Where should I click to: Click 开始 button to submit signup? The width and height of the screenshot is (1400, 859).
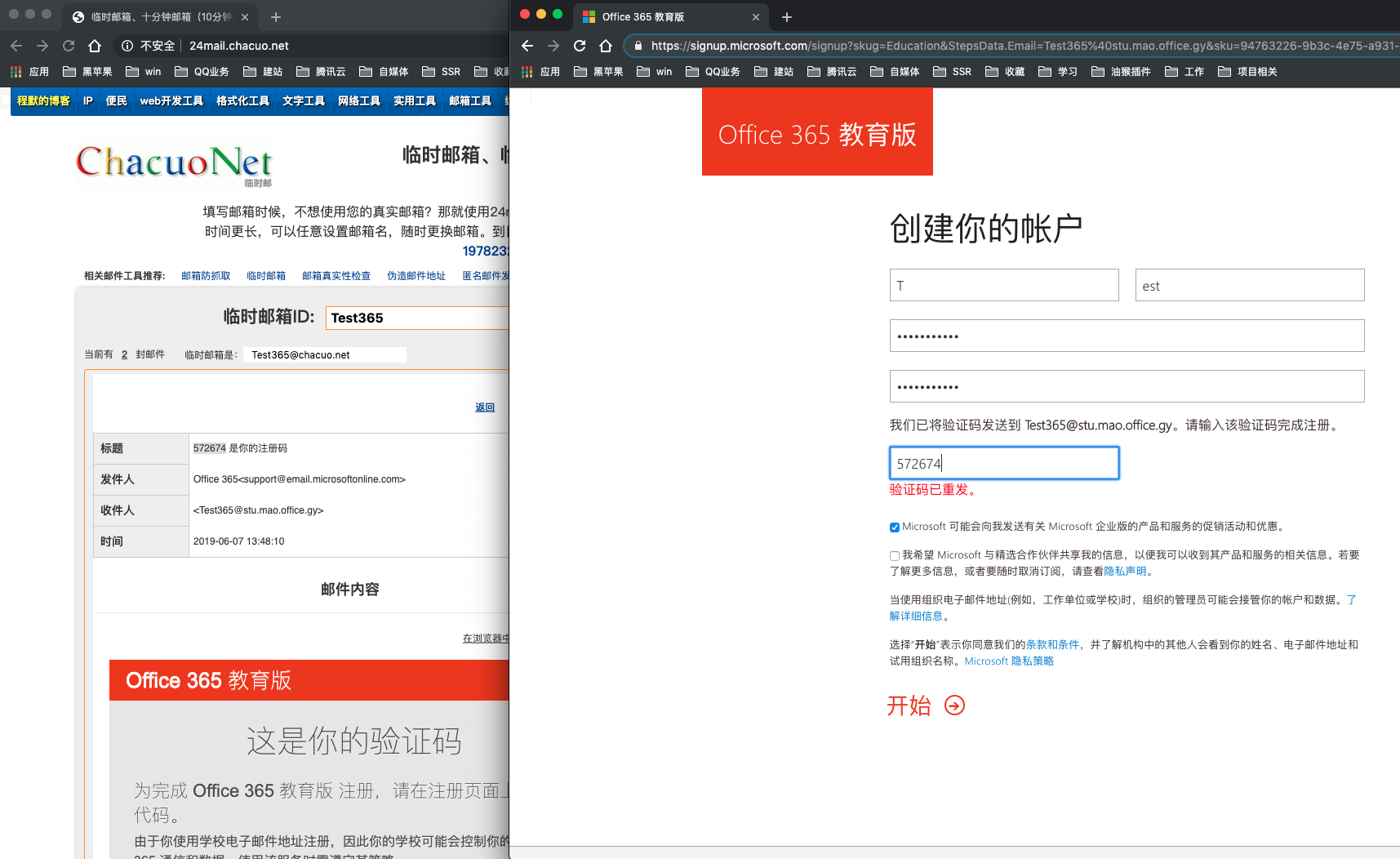pyautogui.click(x=926, y=705)
